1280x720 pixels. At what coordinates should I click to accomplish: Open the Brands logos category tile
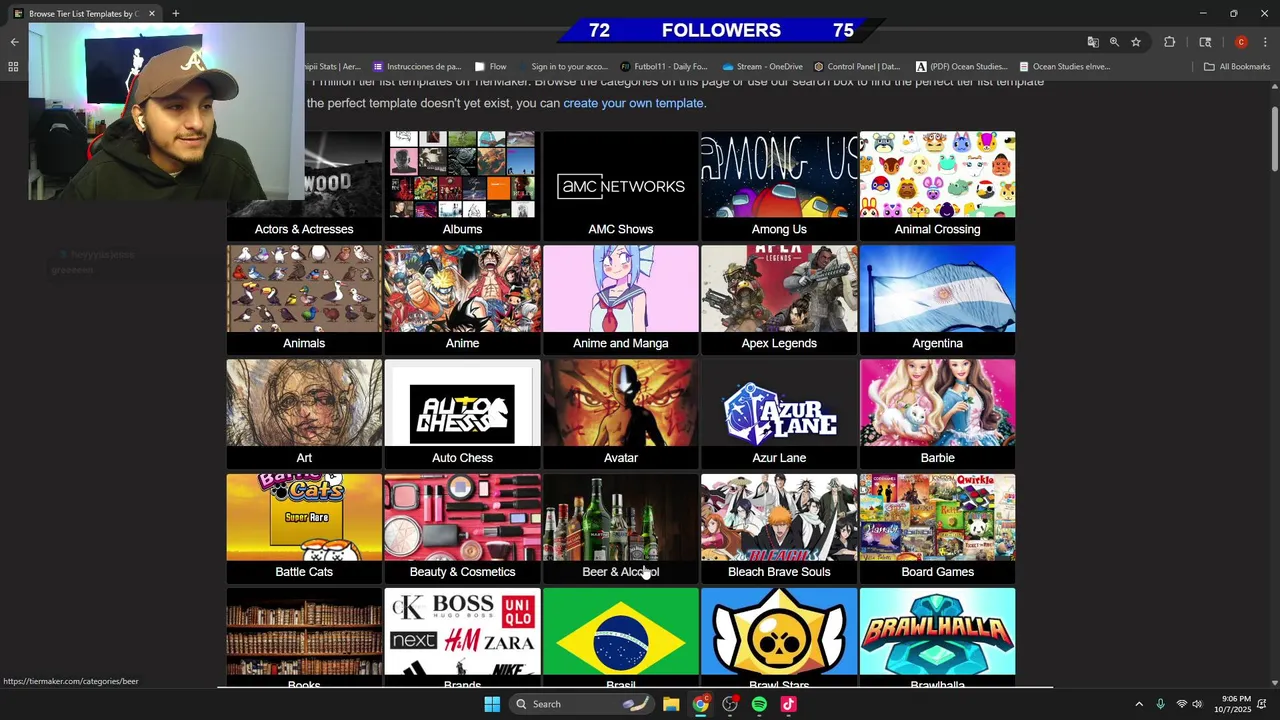point(462,637)
